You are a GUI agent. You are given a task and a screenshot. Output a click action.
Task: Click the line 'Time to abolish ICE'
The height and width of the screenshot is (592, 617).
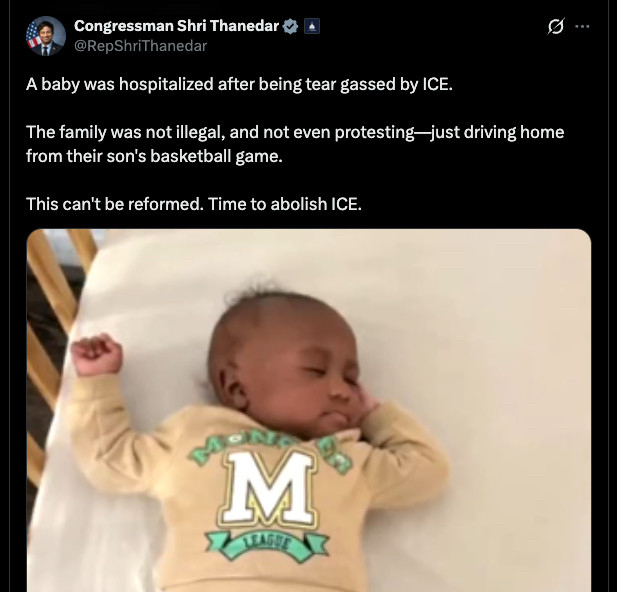pyautogui.click(x=284, y=204)
